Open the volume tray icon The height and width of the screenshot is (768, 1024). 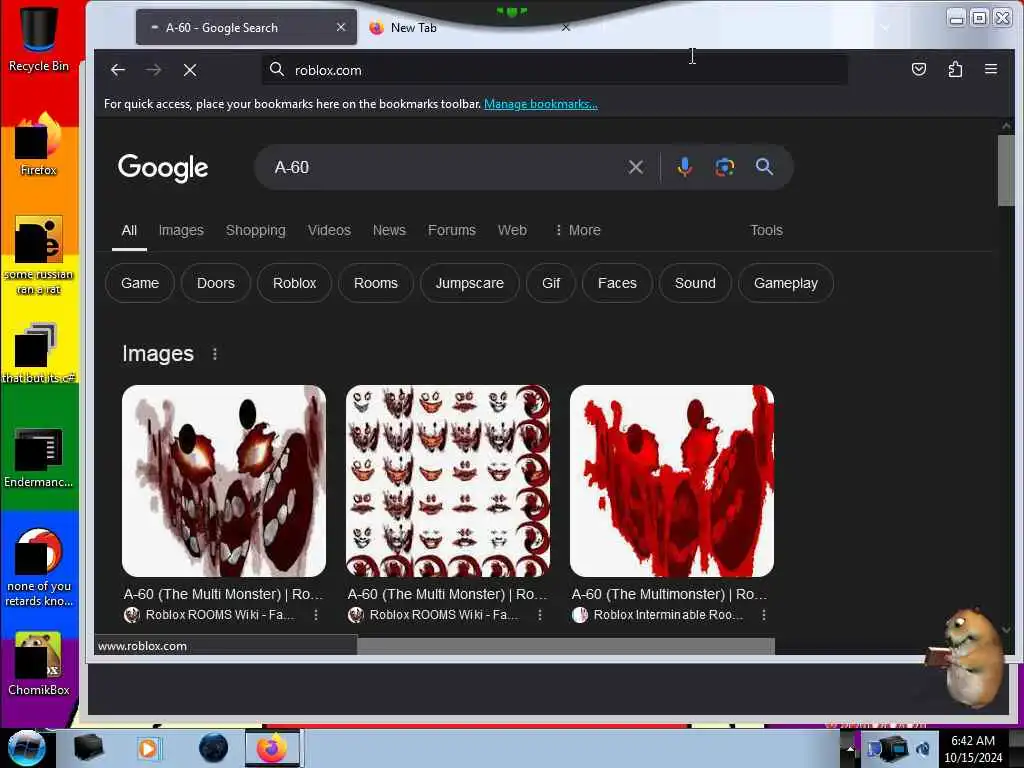(x=923, y=748)
